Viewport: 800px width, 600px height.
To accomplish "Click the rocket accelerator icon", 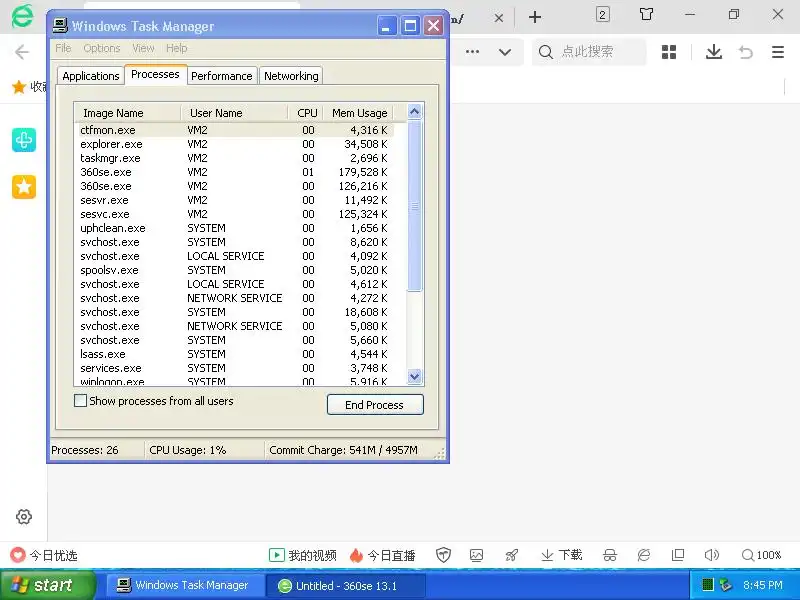I will click(x=511, y=555).
